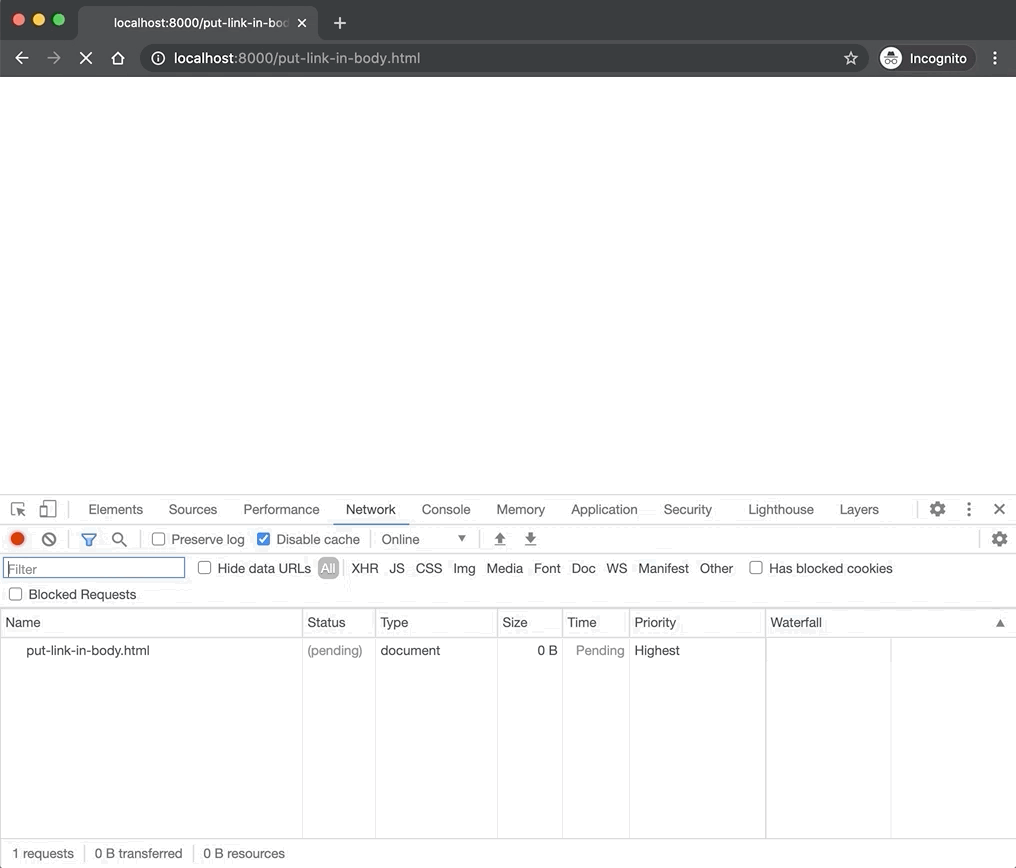1016x868 pixels.
Task: Switch to the Elements panel
Action: pyautogui.click(x=115, y=510)
